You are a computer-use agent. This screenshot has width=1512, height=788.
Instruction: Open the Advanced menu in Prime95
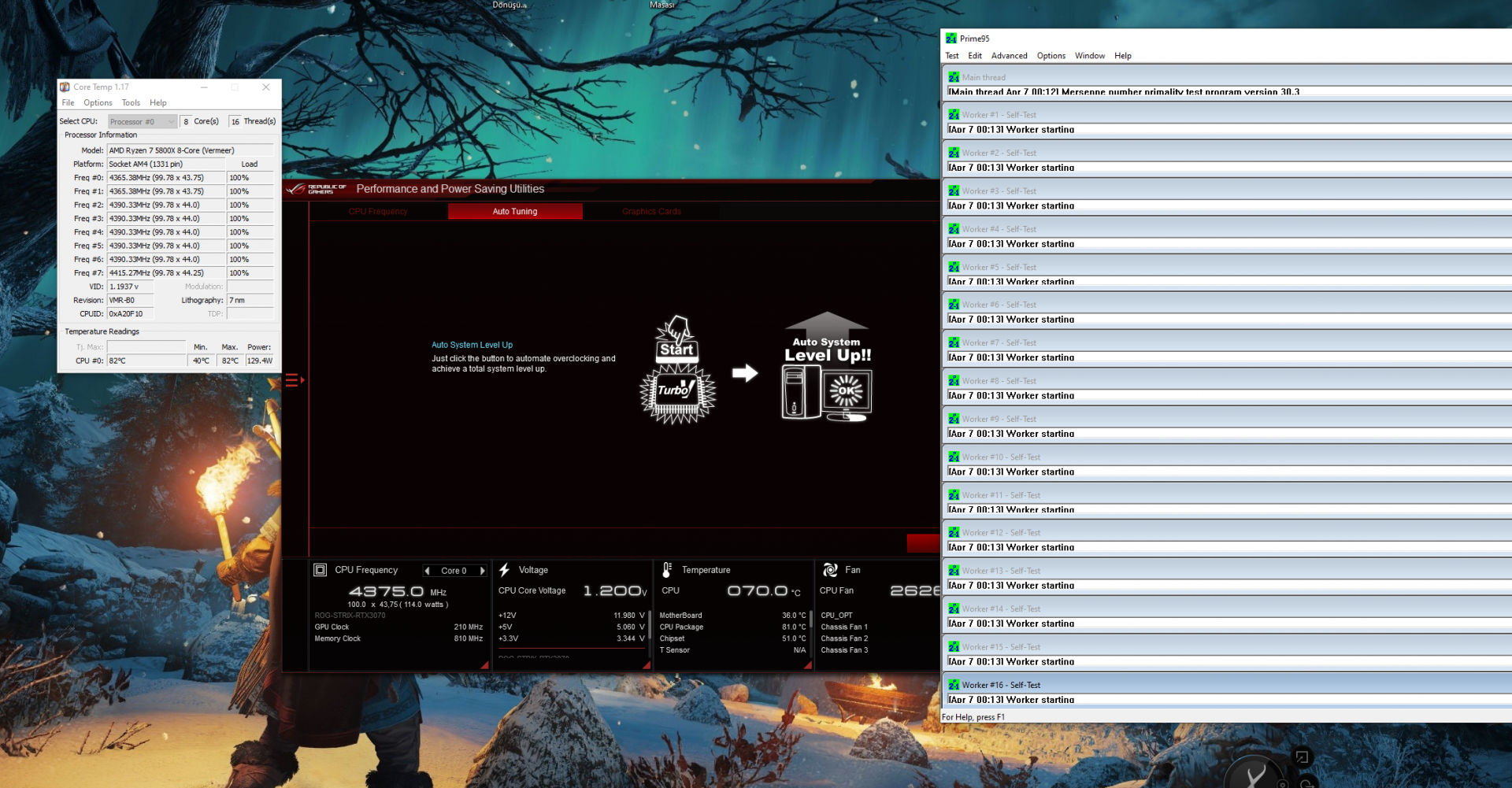pos(1010,56)
